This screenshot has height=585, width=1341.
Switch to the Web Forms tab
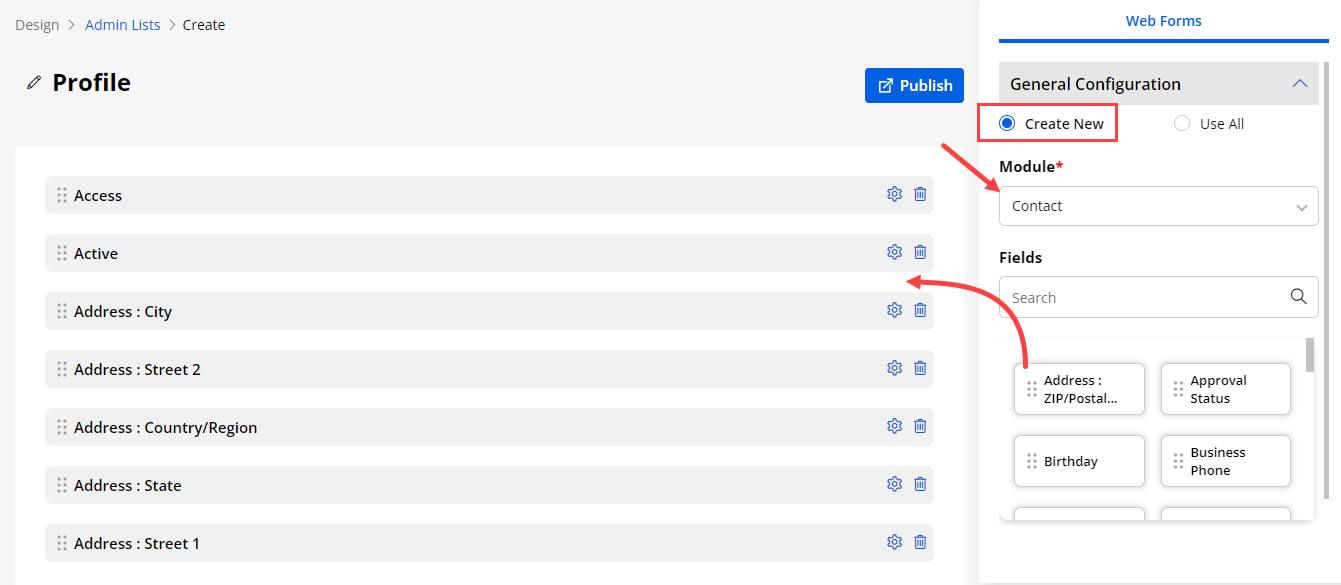click(1163, 21)
